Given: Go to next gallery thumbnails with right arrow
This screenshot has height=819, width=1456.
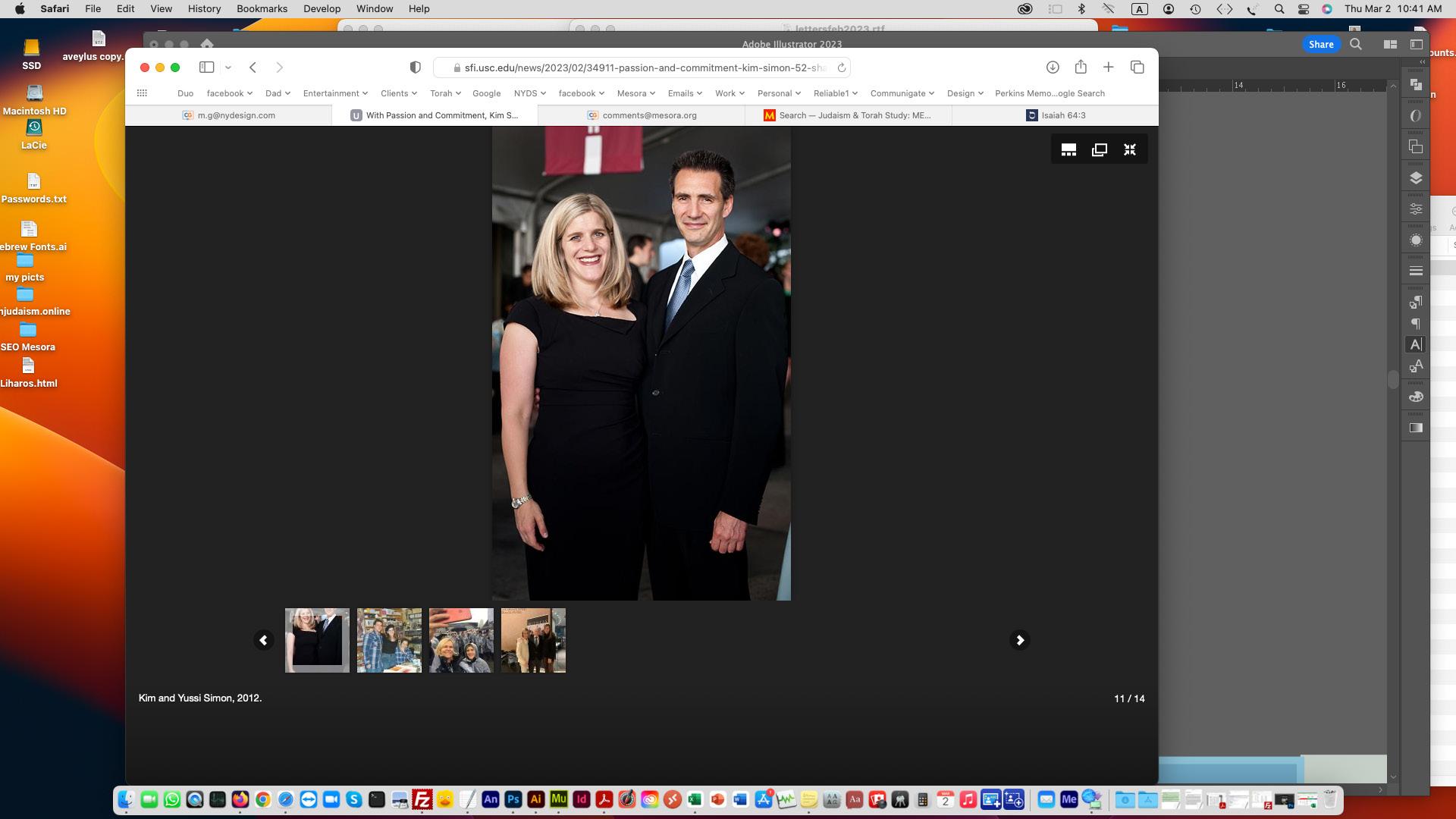Looking at the screenshot, I should coord(1020,640).
